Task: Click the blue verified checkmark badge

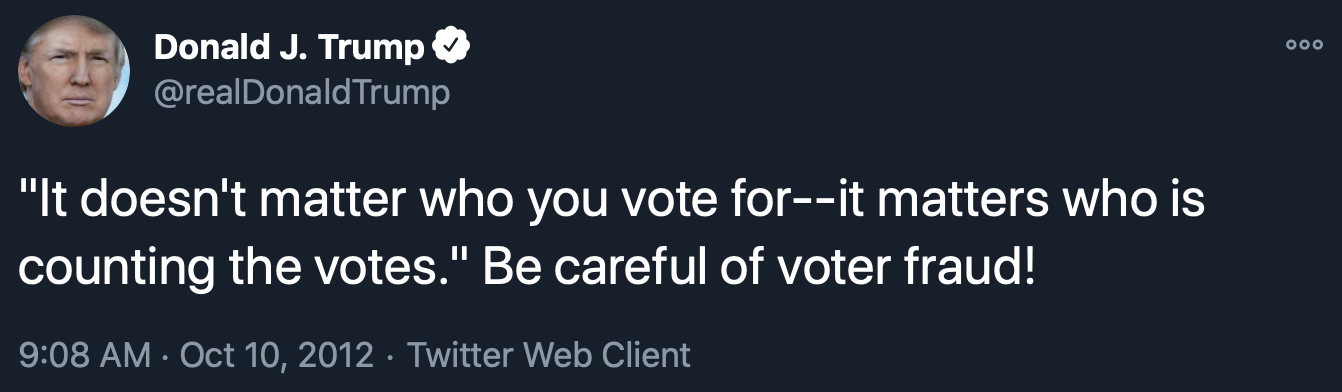Action: (452, 47)
